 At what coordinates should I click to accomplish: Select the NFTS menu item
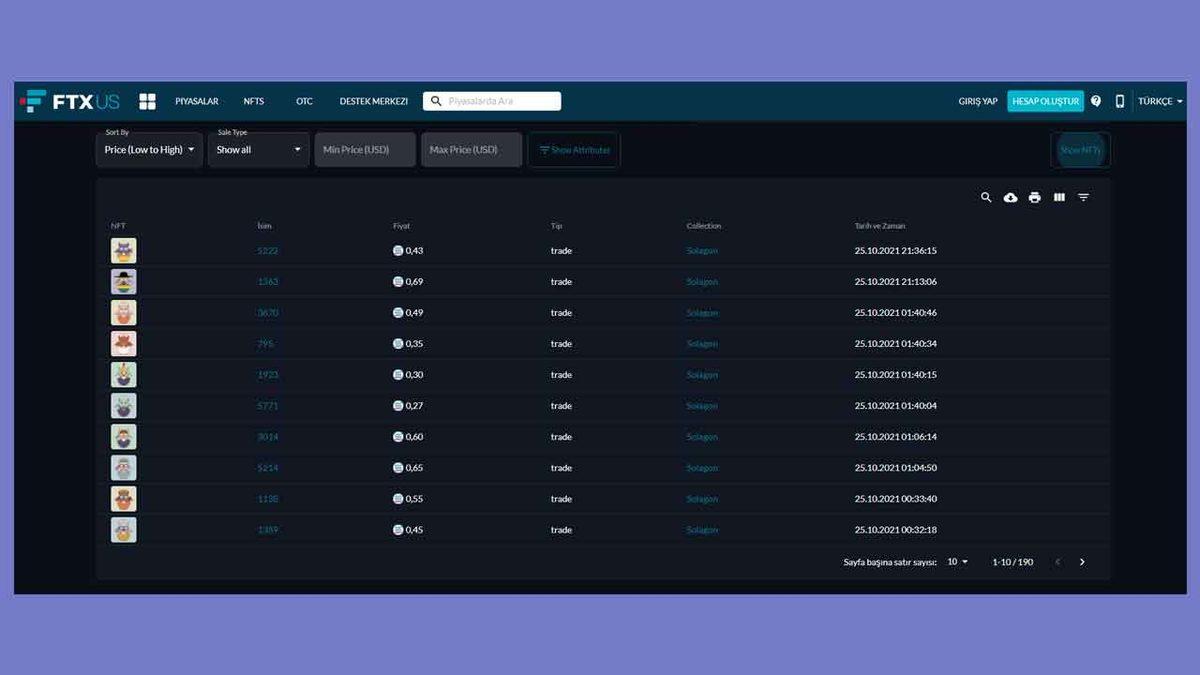(x=254, y=101)
